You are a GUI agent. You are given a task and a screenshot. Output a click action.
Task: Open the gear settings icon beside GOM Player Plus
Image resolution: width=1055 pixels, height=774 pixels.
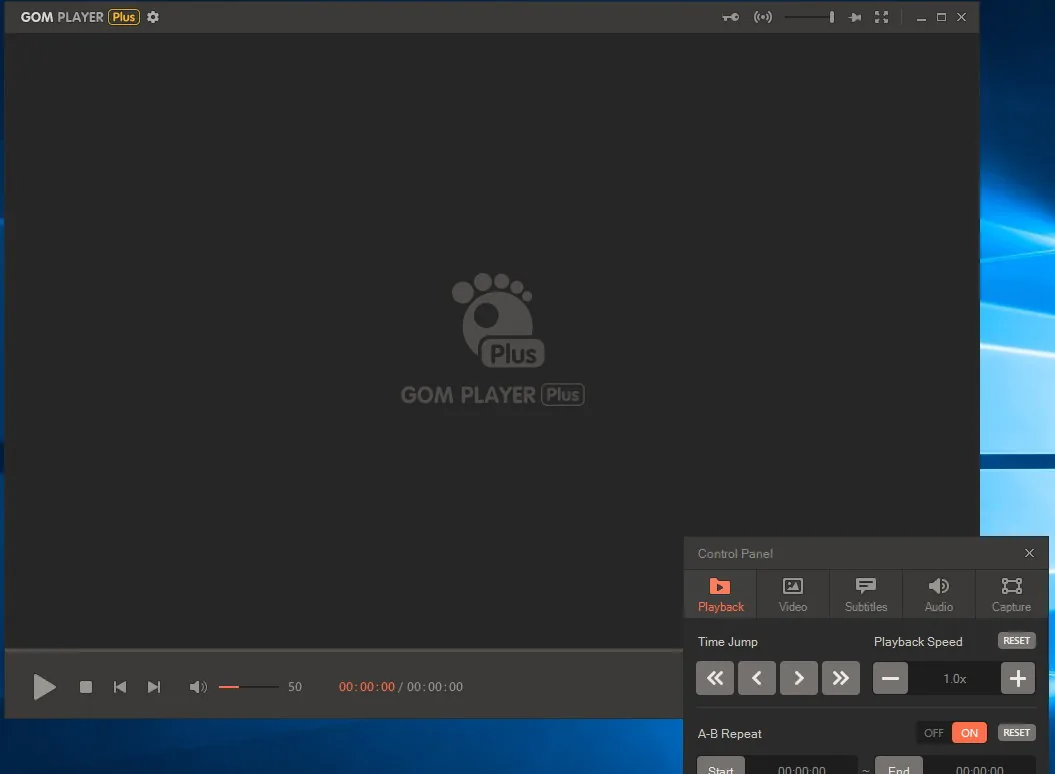click(153, 17)
